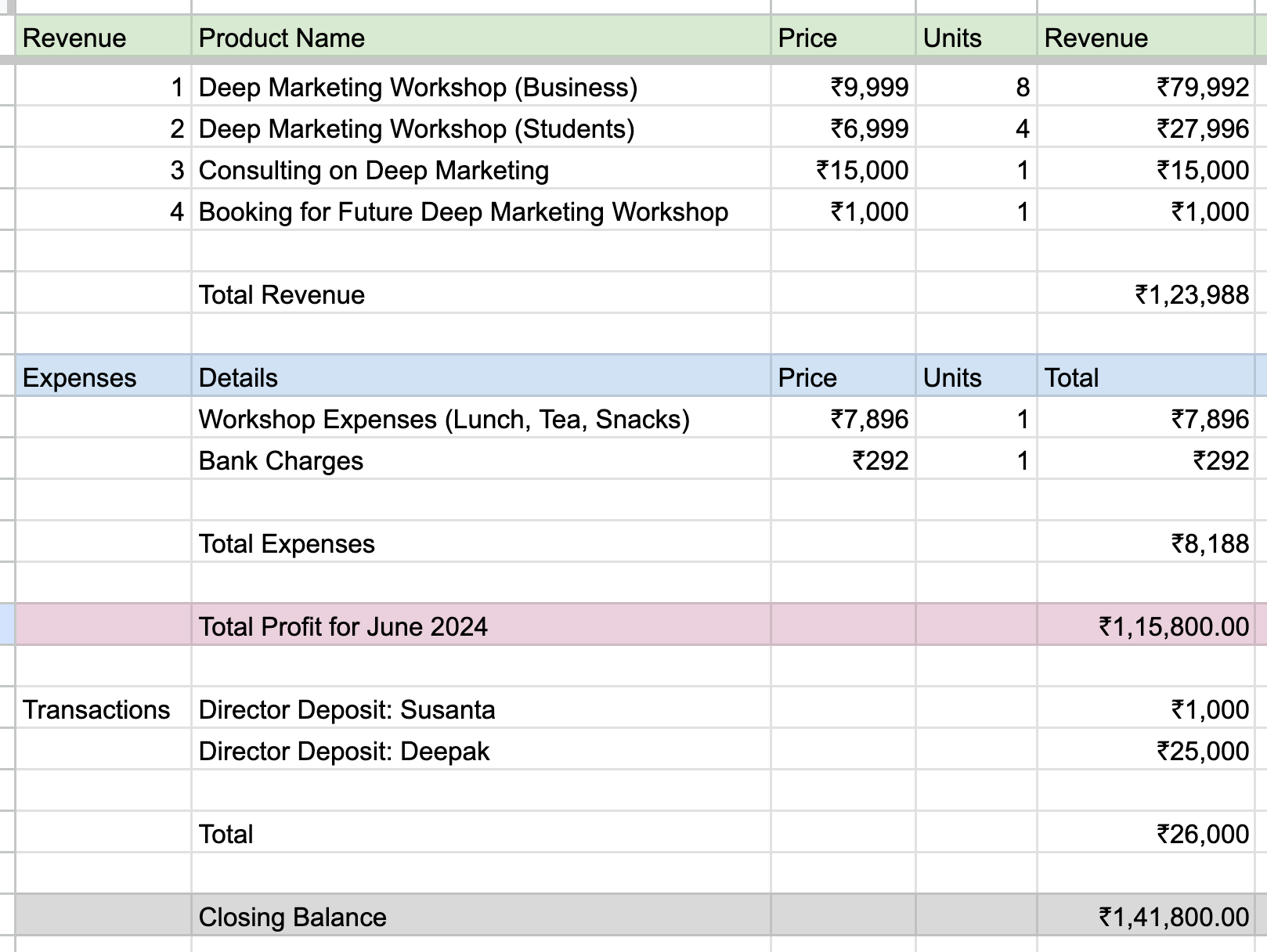Click the 'Consulting on Deep Marketing' cell
This screenshot has width=1267, height=952.
481,170
